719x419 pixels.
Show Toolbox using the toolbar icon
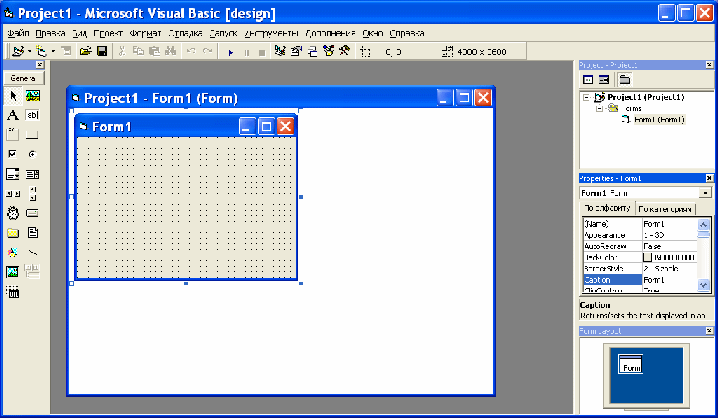(345, 51)
